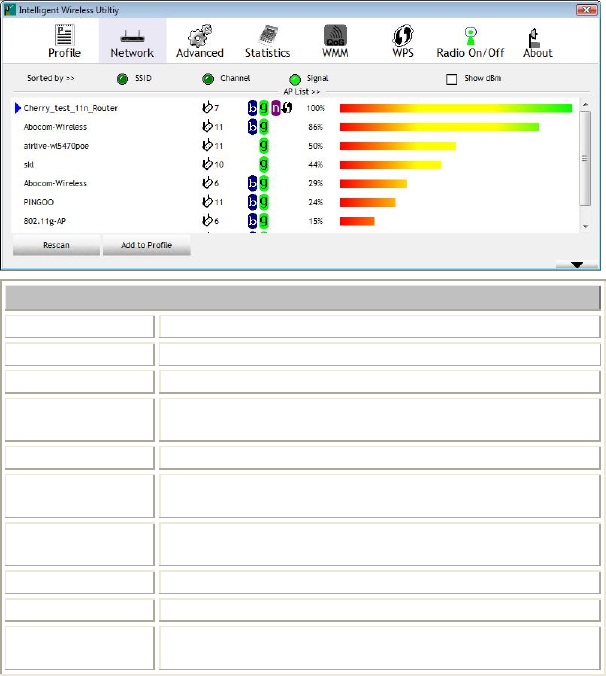This screenshot has width=606, height=676.
Task: Select the PINGOO network
Action: [x=39, y=202]
